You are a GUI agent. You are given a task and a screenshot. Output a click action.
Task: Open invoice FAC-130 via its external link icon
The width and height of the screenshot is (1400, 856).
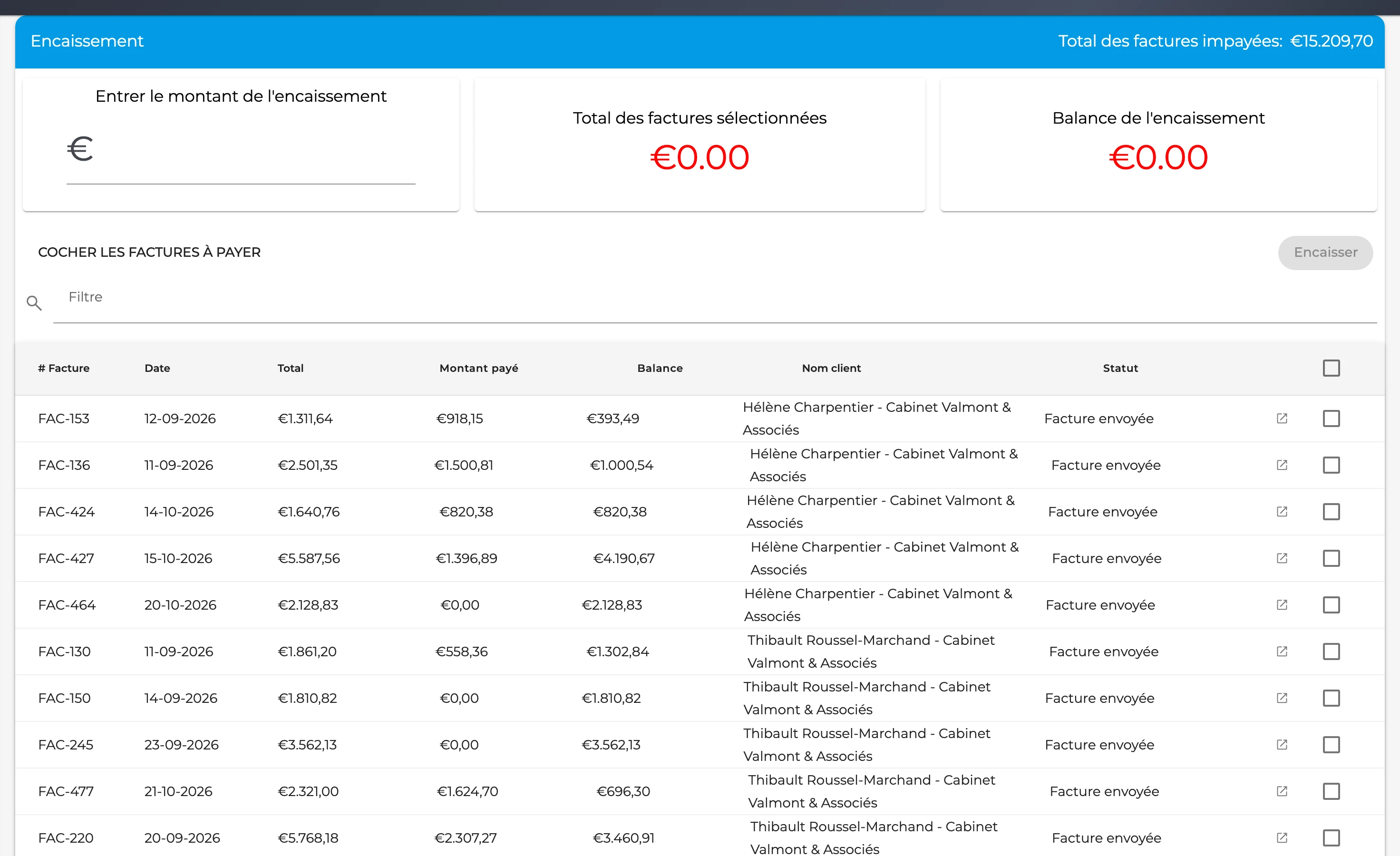pos(1282,652)
